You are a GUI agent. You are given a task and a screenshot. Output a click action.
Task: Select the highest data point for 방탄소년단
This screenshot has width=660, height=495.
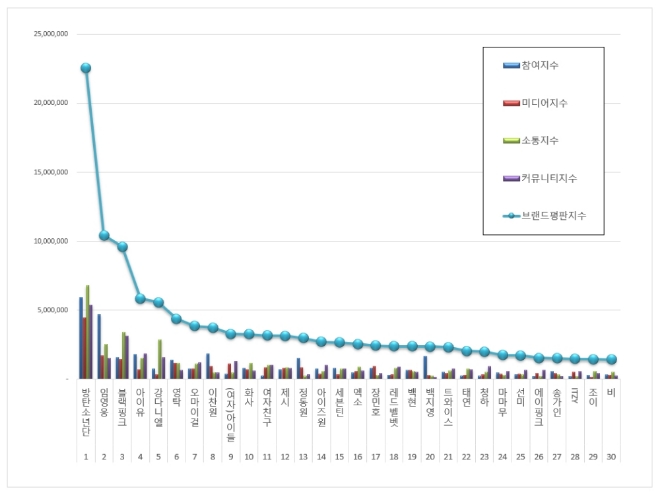pos(86,68)
